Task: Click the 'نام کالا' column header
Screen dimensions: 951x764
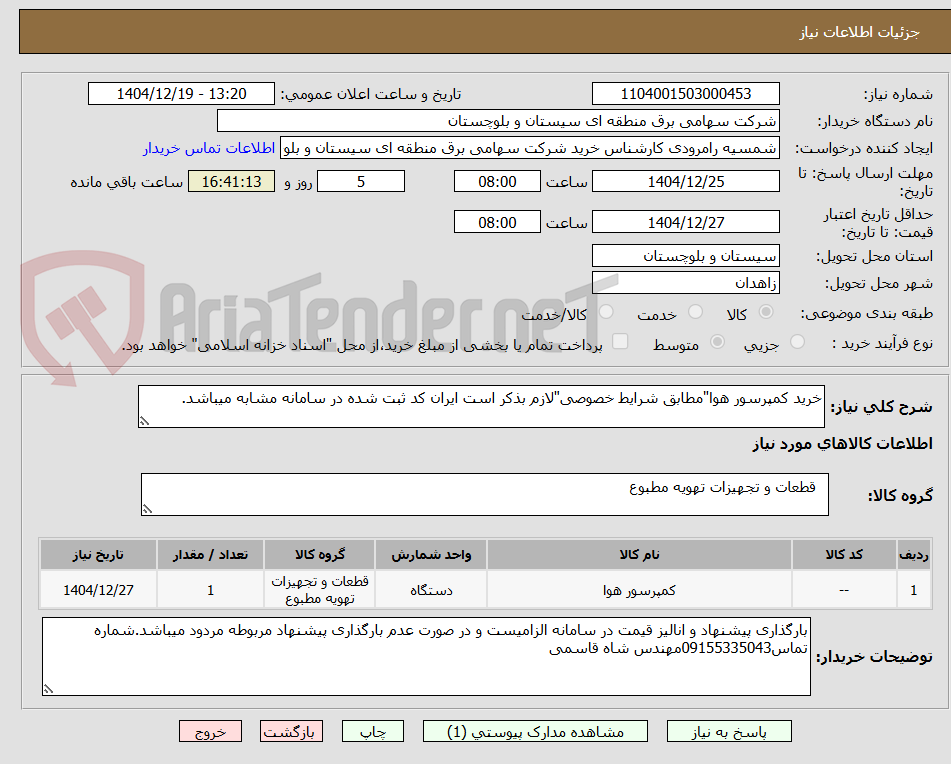Action: [x=639, y=555]
